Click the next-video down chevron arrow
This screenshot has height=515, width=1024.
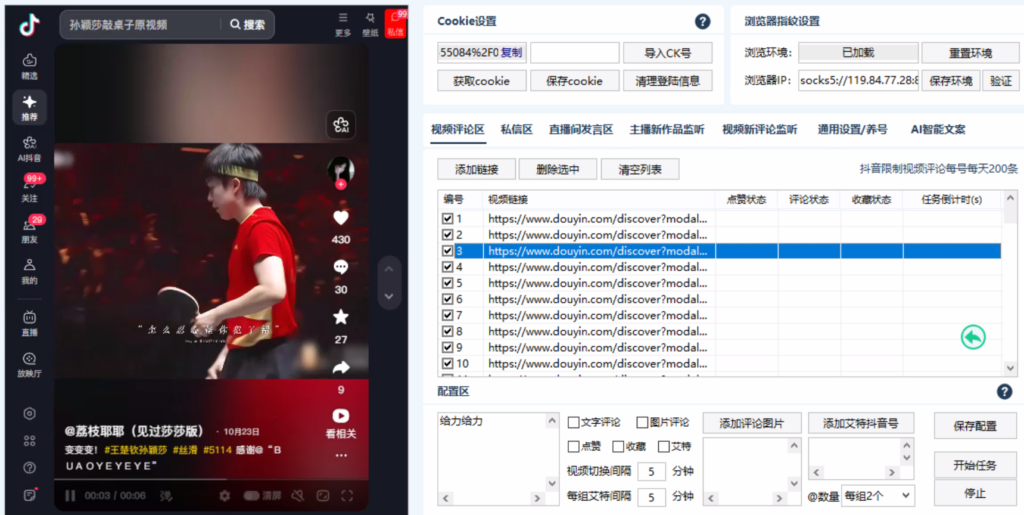[x=390, y=298]
